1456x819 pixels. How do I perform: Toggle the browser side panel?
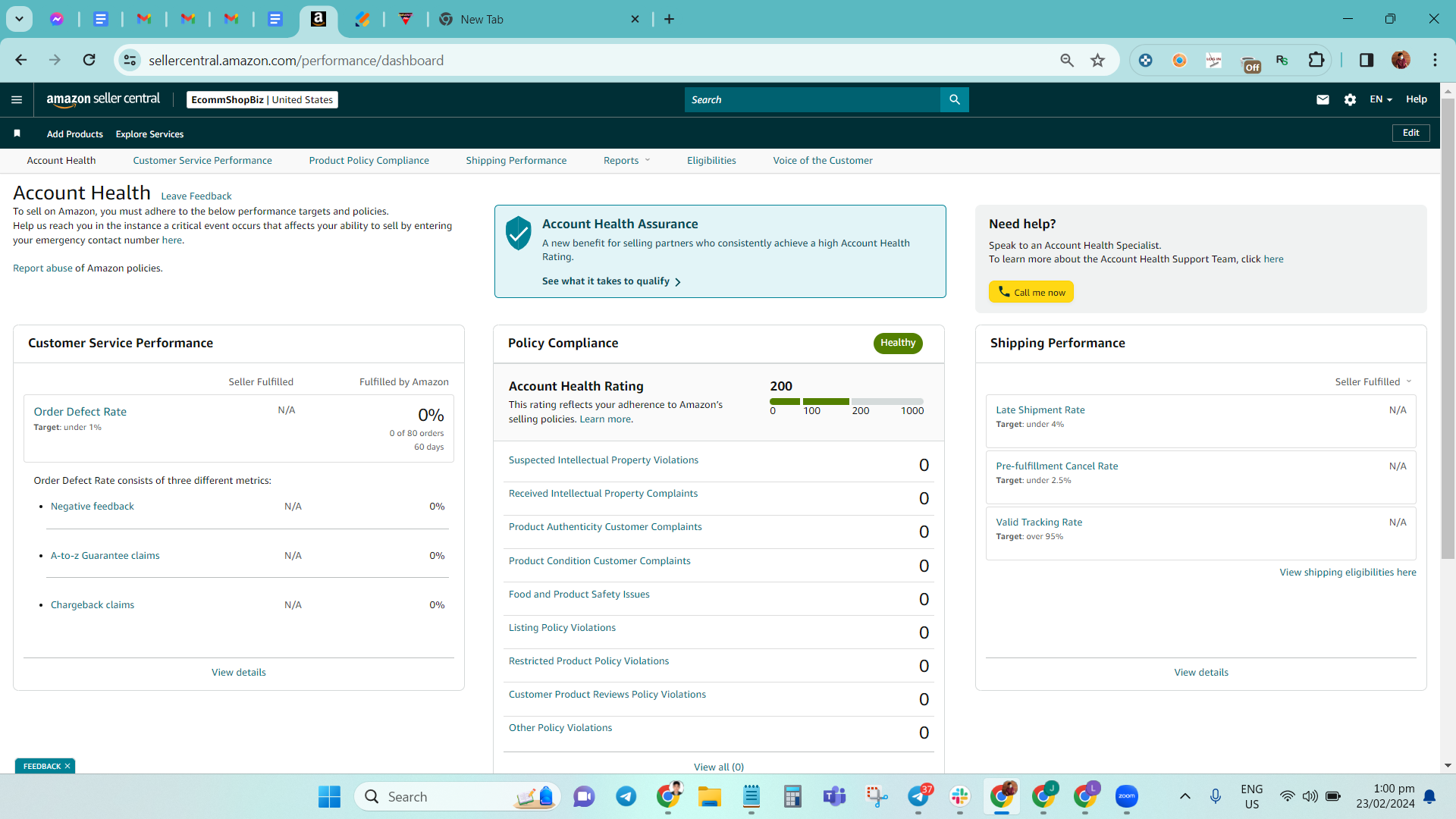point(1367,60)
